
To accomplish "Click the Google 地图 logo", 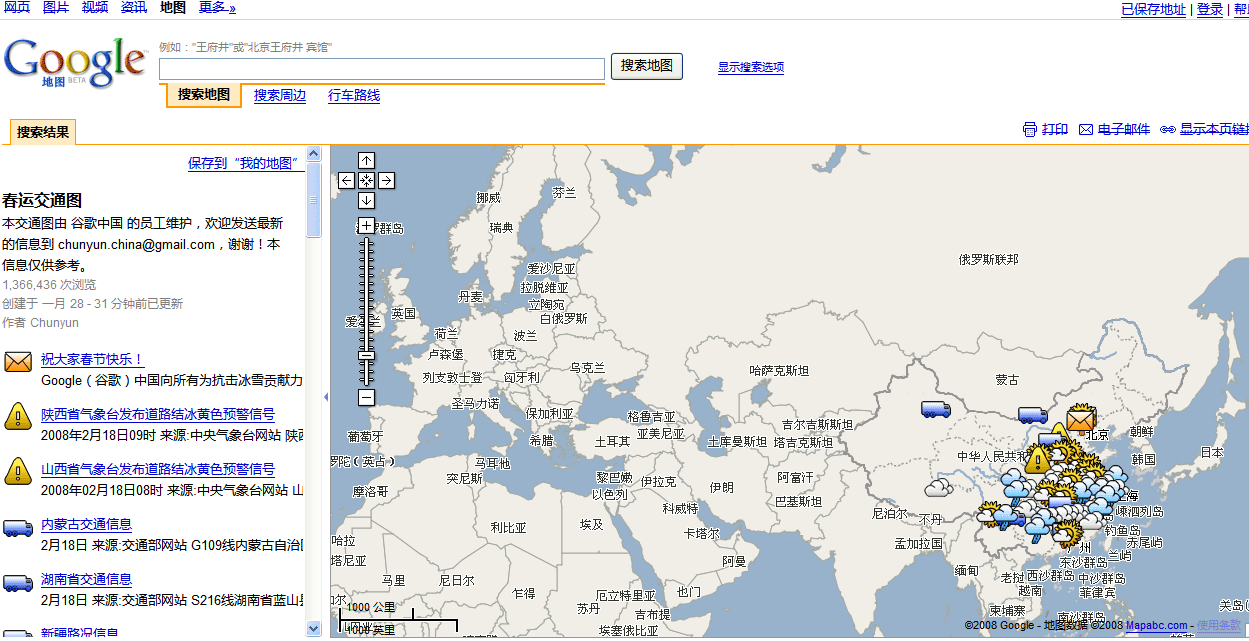I will [75, 62].
